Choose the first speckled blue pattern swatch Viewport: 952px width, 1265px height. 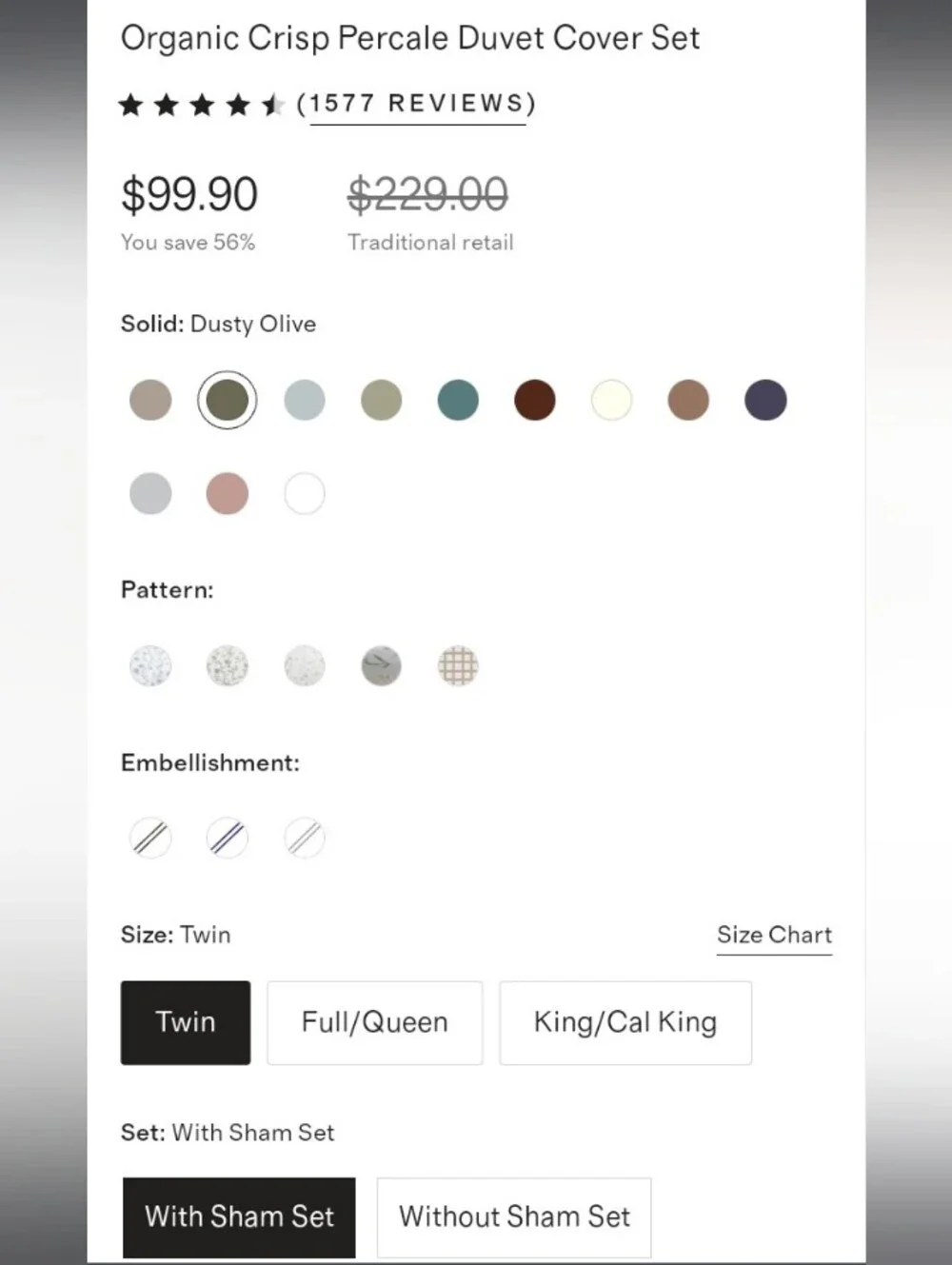[x=150, y=666]
